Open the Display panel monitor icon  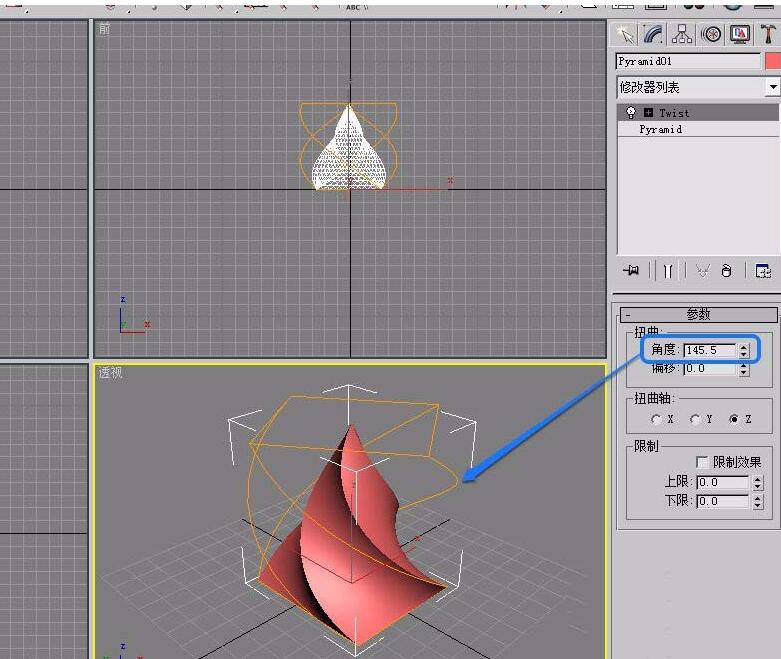point(740,34)
